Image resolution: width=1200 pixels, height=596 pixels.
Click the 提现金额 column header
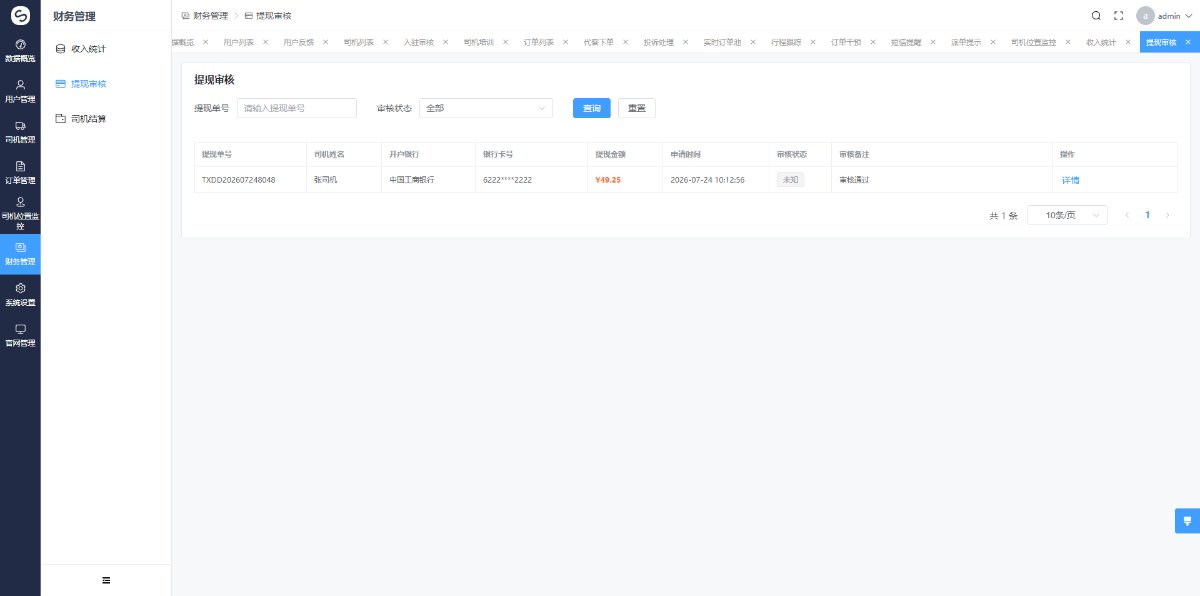tap(608, 155)
